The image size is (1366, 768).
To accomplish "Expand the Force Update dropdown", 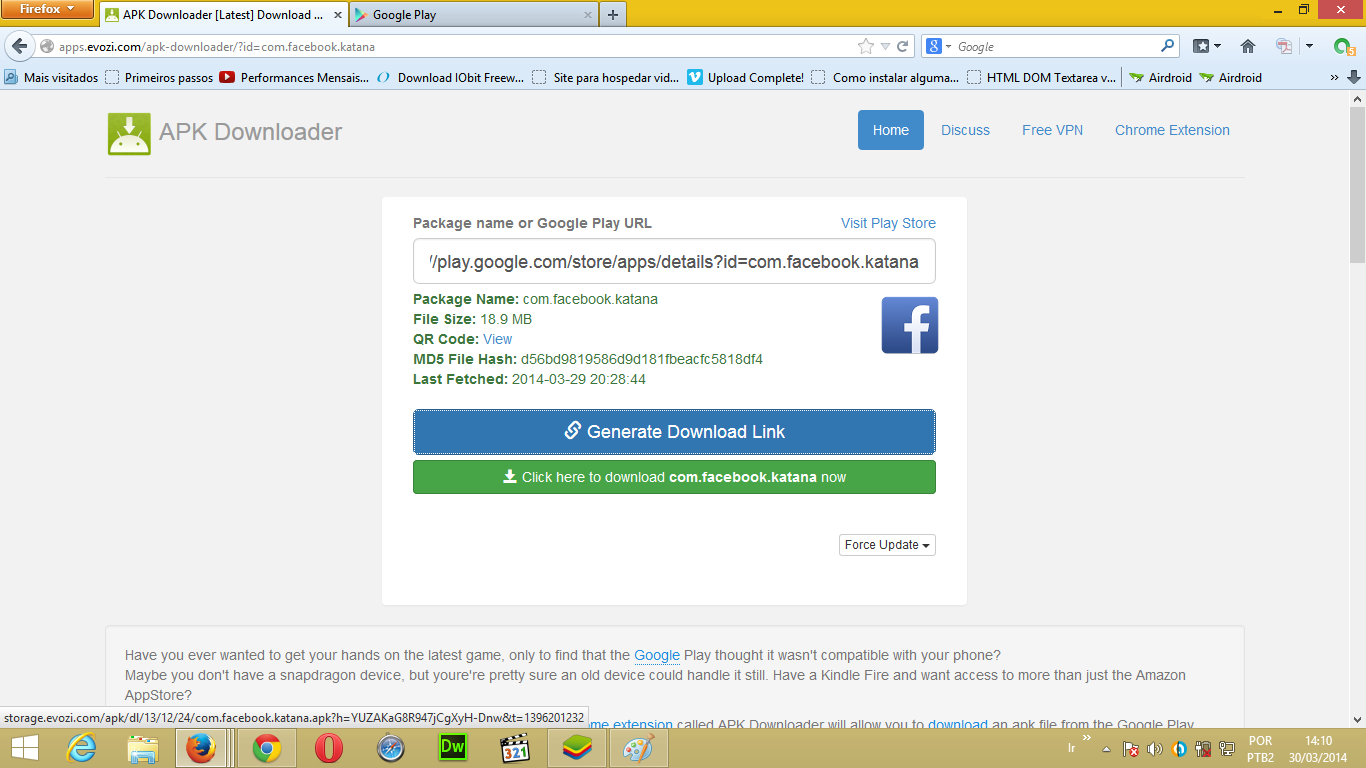I will [887, 545].
